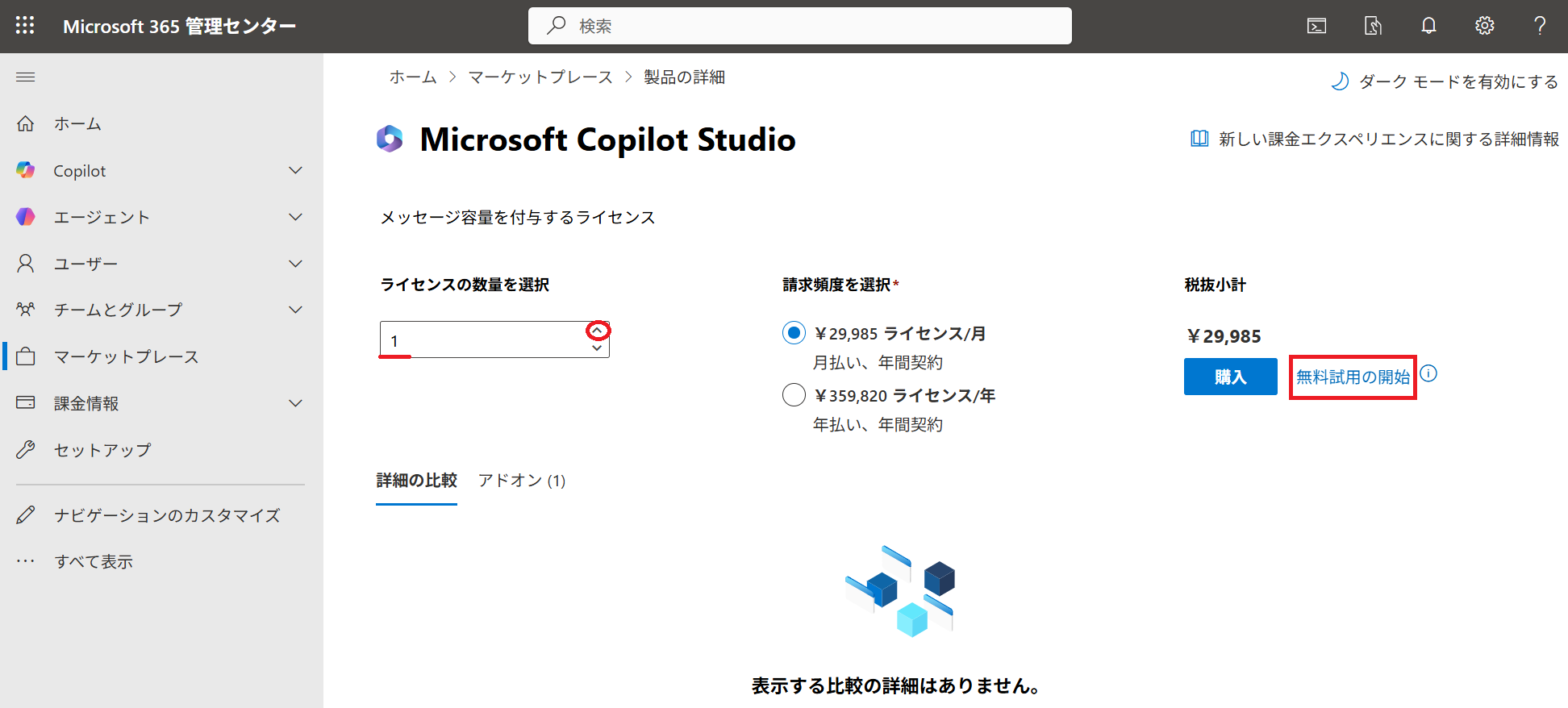Image resolution: width=1568 pixels, height=708 pixels.
Task: Expand the エージェント menu chevron
Action: (x=296, y=217)
